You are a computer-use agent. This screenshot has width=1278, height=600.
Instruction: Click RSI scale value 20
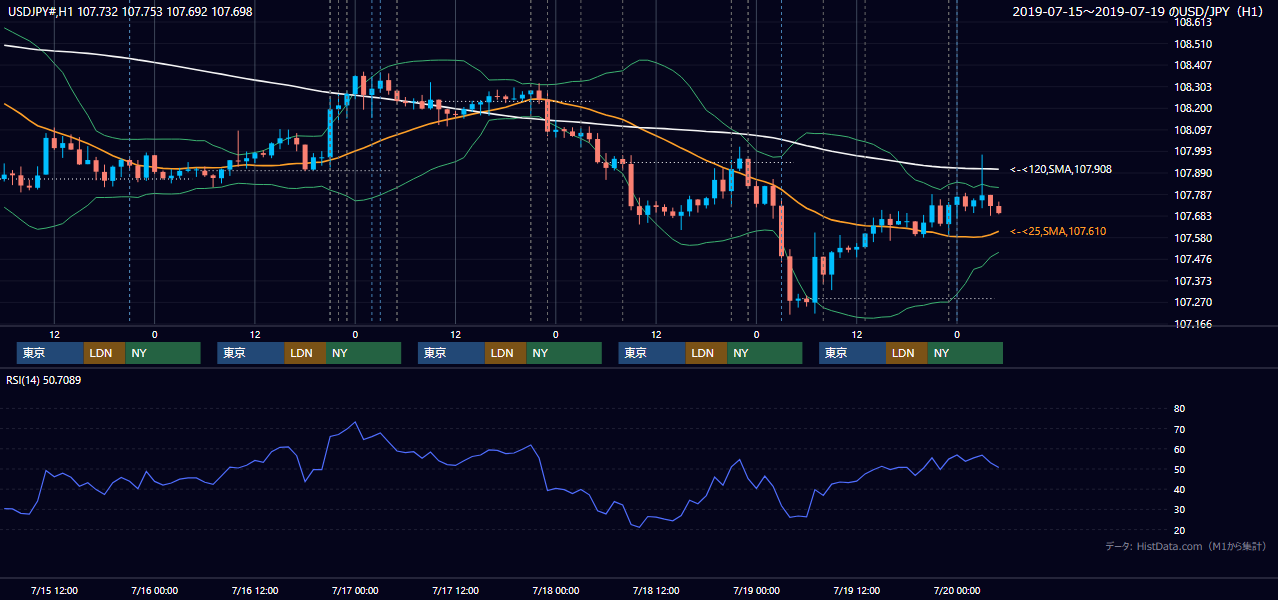tap(1179, 531)
